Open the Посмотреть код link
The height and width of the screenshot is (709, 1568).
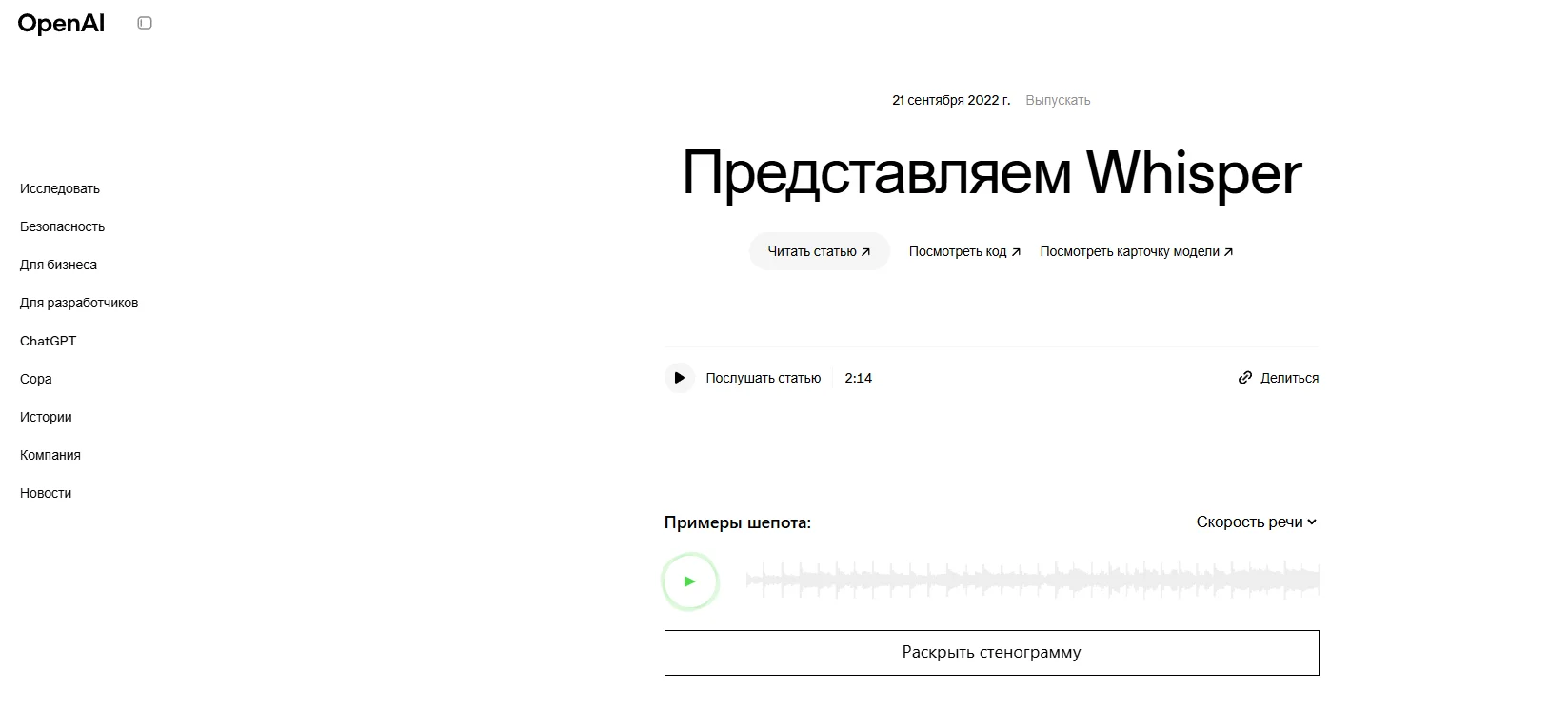tap(965, 251)
